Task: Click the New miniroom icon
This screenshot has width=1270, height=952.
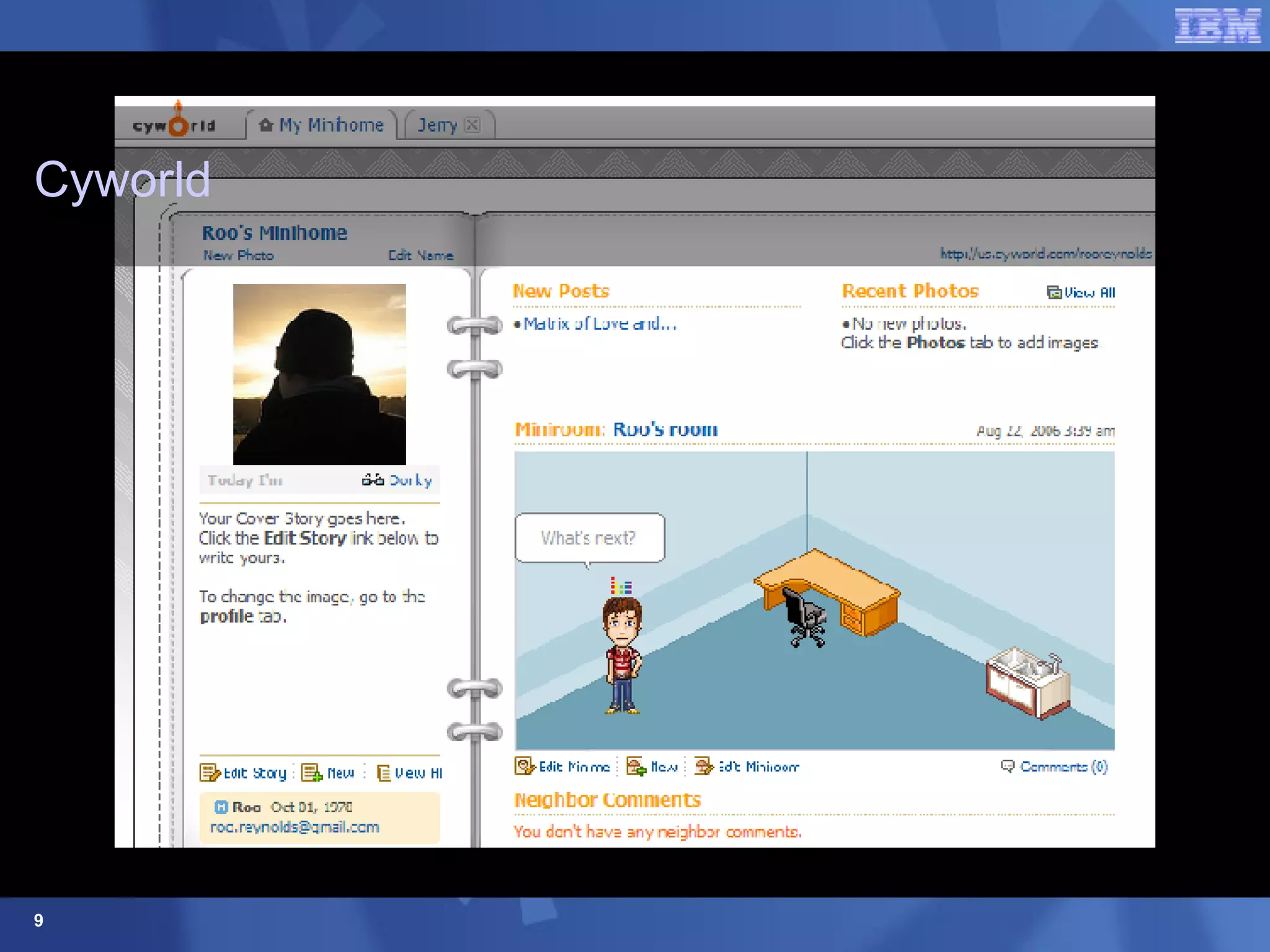Action: click(636, 766)
